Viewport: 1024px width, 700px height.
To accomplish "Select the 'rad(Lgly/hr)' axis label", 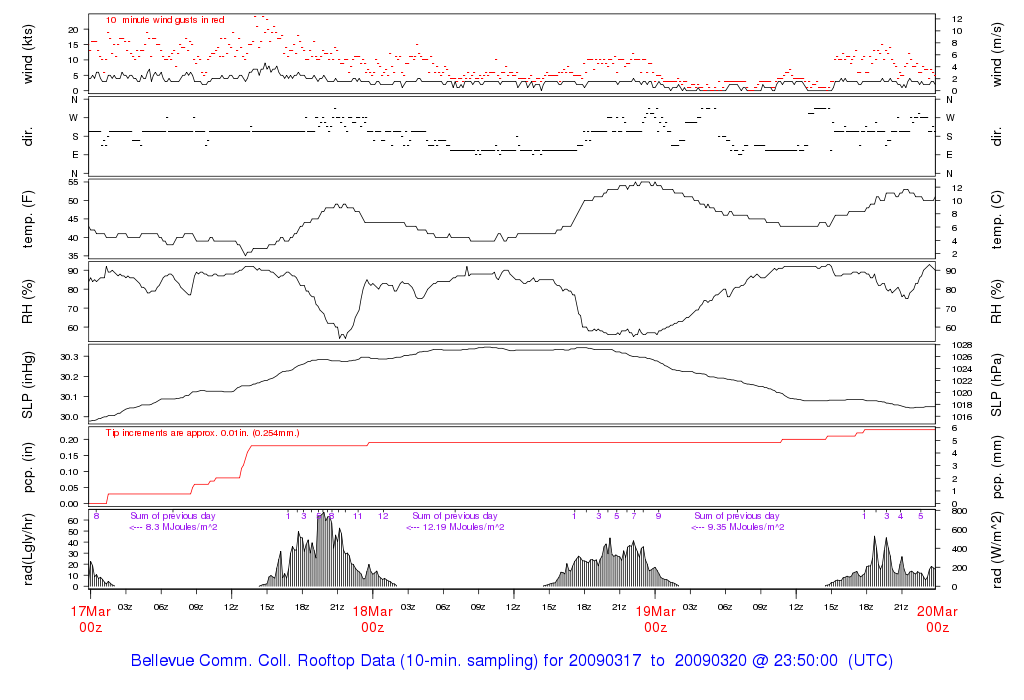I will click(x=28, y=550).
